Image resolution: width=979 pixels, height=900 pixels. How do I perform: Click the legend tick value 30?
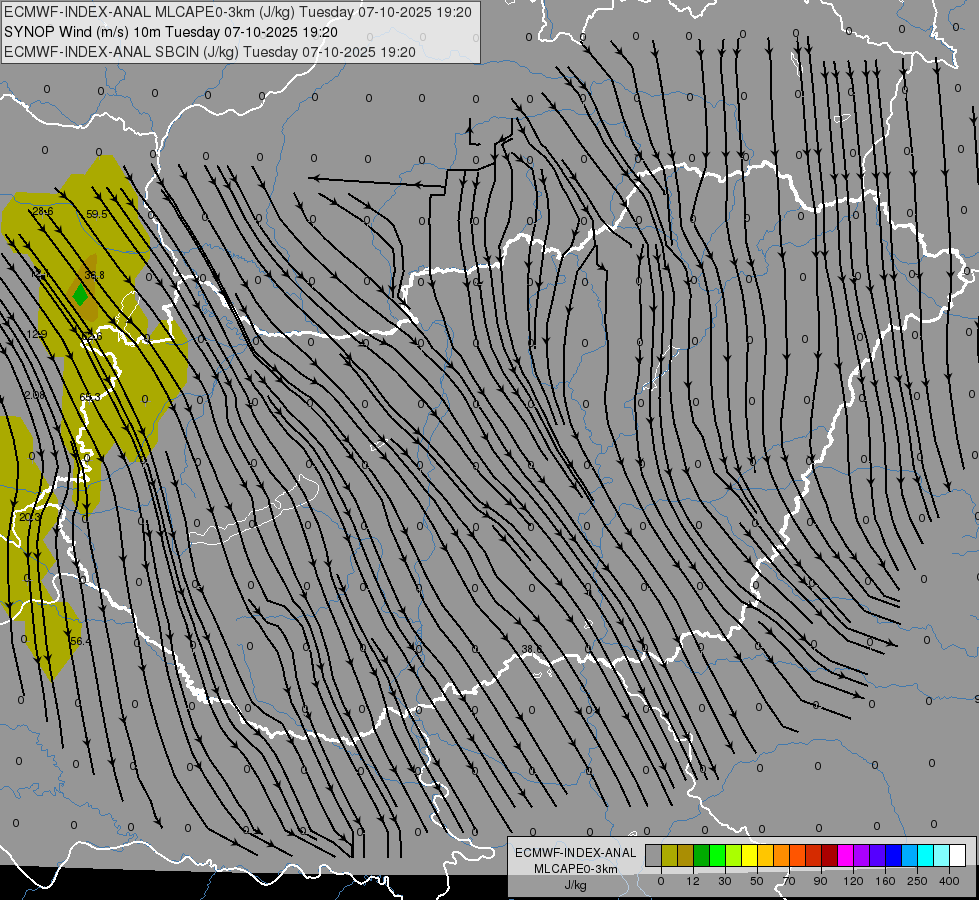pos(725,881)
